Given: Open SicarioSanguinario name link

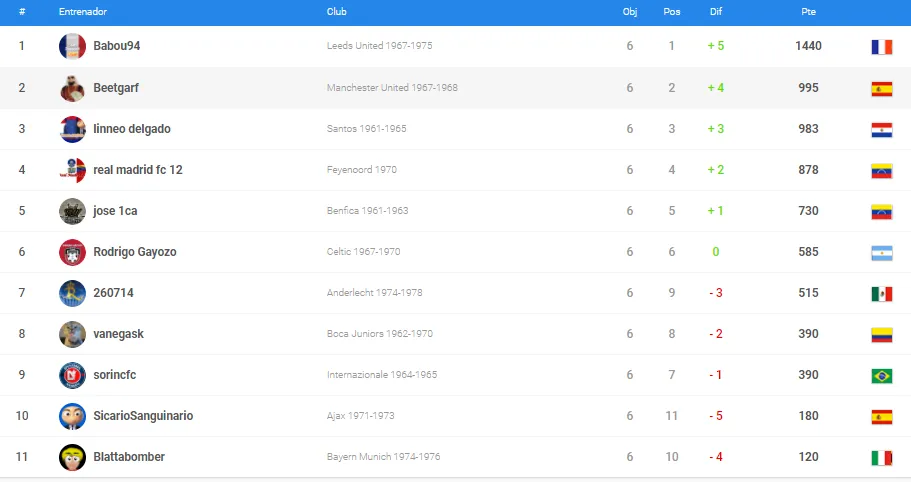Looking at the screenshot, I should click(x=143, y=416).
